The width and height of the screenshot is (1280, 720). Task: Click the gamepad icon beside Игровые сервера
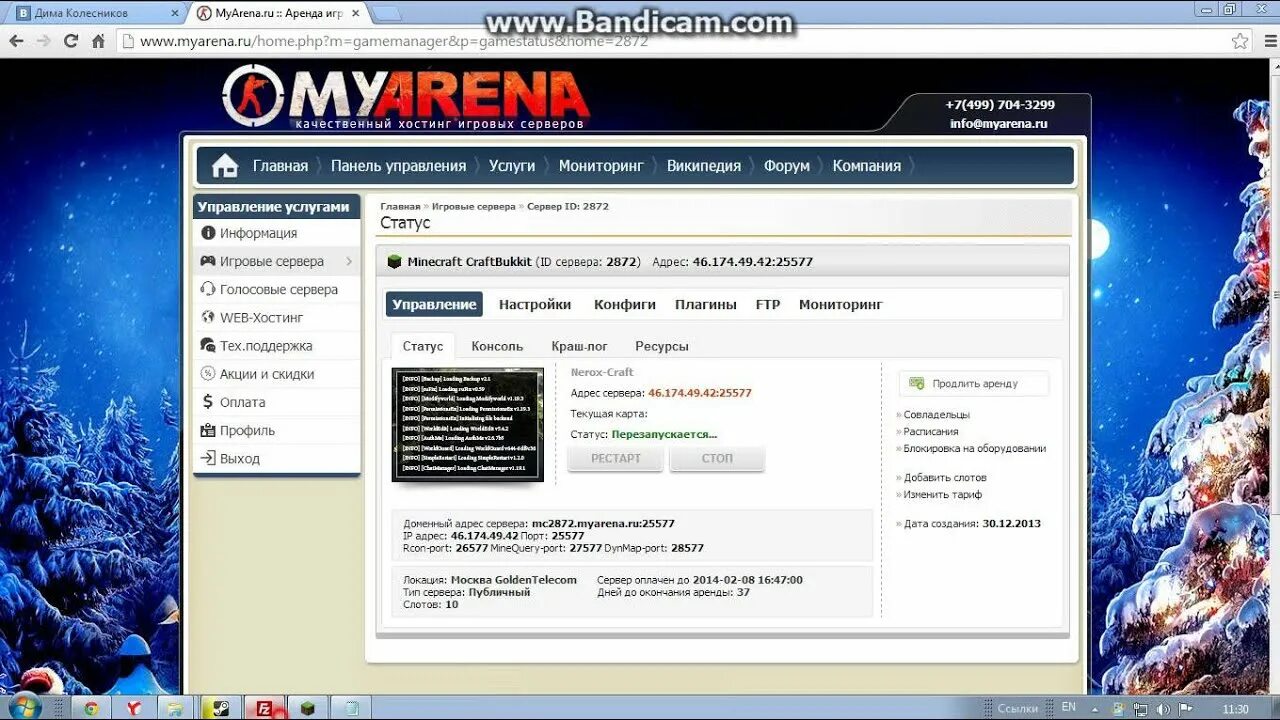(x=208, y=261)
